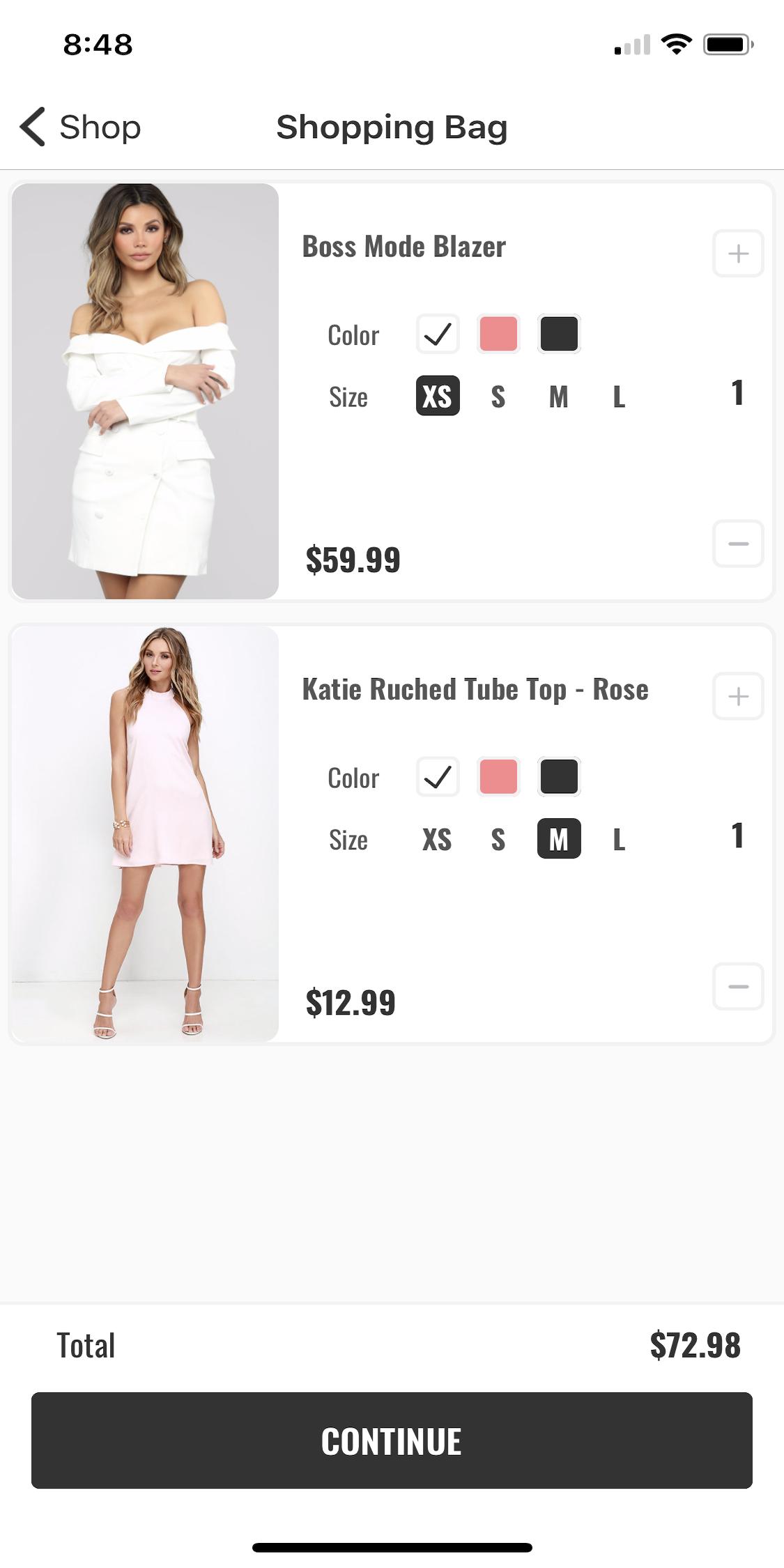
Task: Choose size S for Boss Mode Blazer
Action: pyautogui.click(x=498, y=397)
